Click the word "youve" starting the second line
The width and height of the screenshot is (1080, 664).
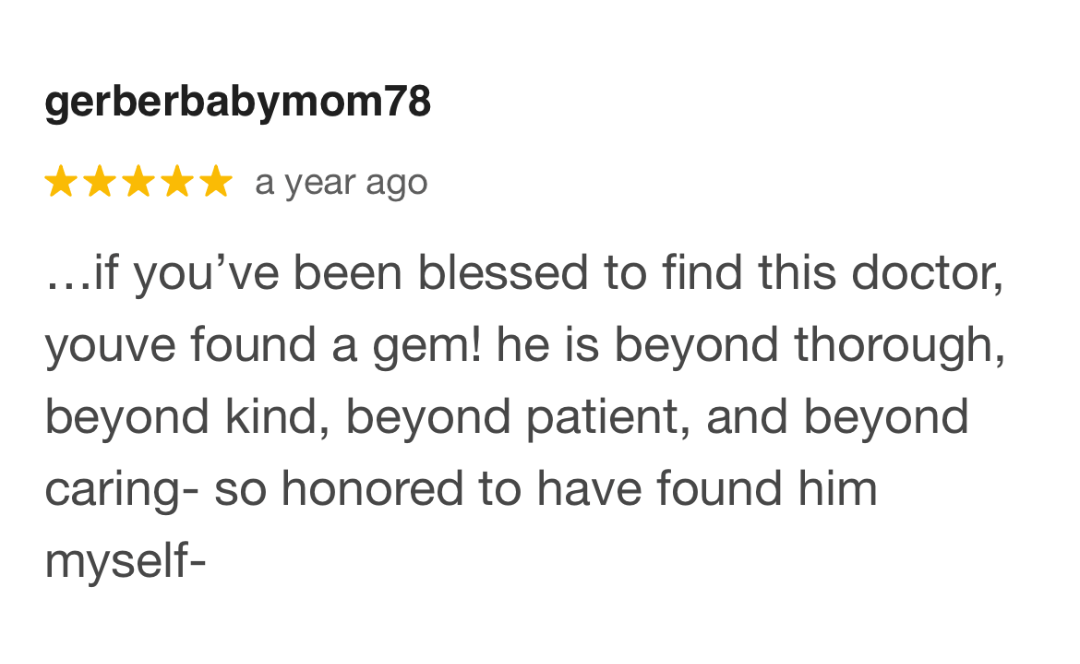click(109, 347)
